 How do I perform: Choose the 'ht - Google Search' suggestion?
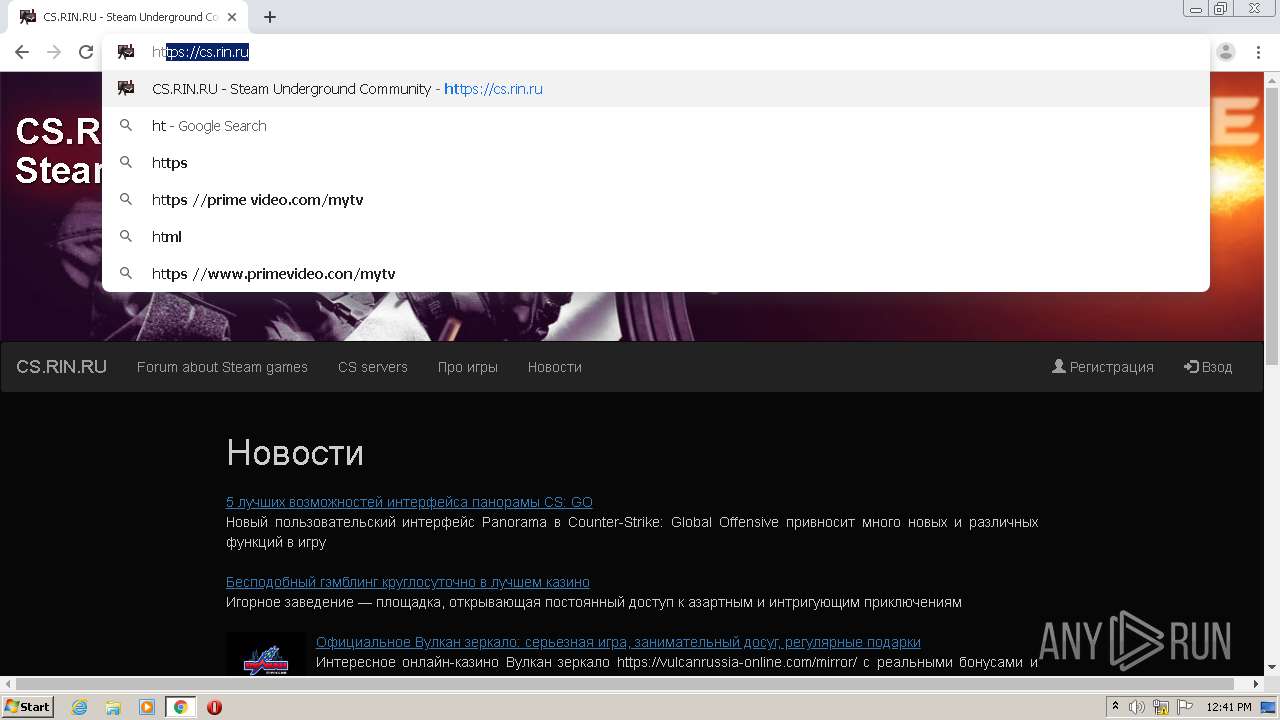pyautogui.click(x=656, y=126)
